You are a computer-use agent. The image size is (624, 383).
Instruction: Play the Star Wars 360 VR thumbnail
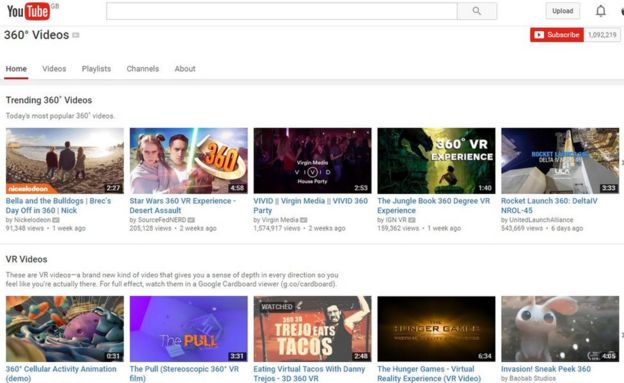coord(189,161)
